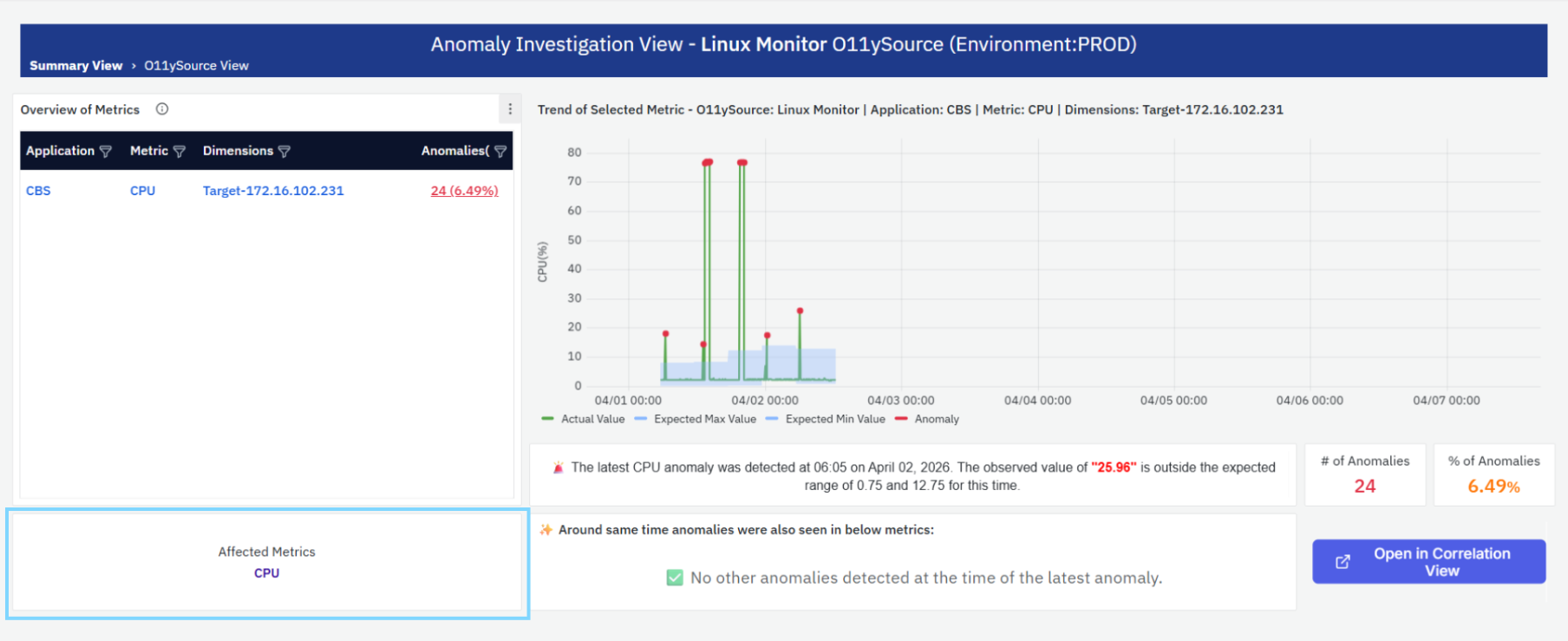
Task: Toggle Expected Min Value legend series
Action: tap(826, 419)
